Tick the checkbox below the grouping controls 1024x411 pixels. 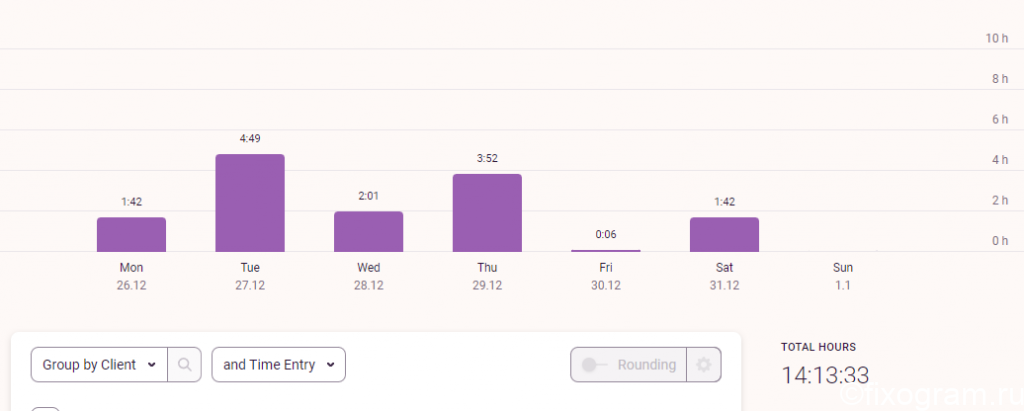(46, 409)
